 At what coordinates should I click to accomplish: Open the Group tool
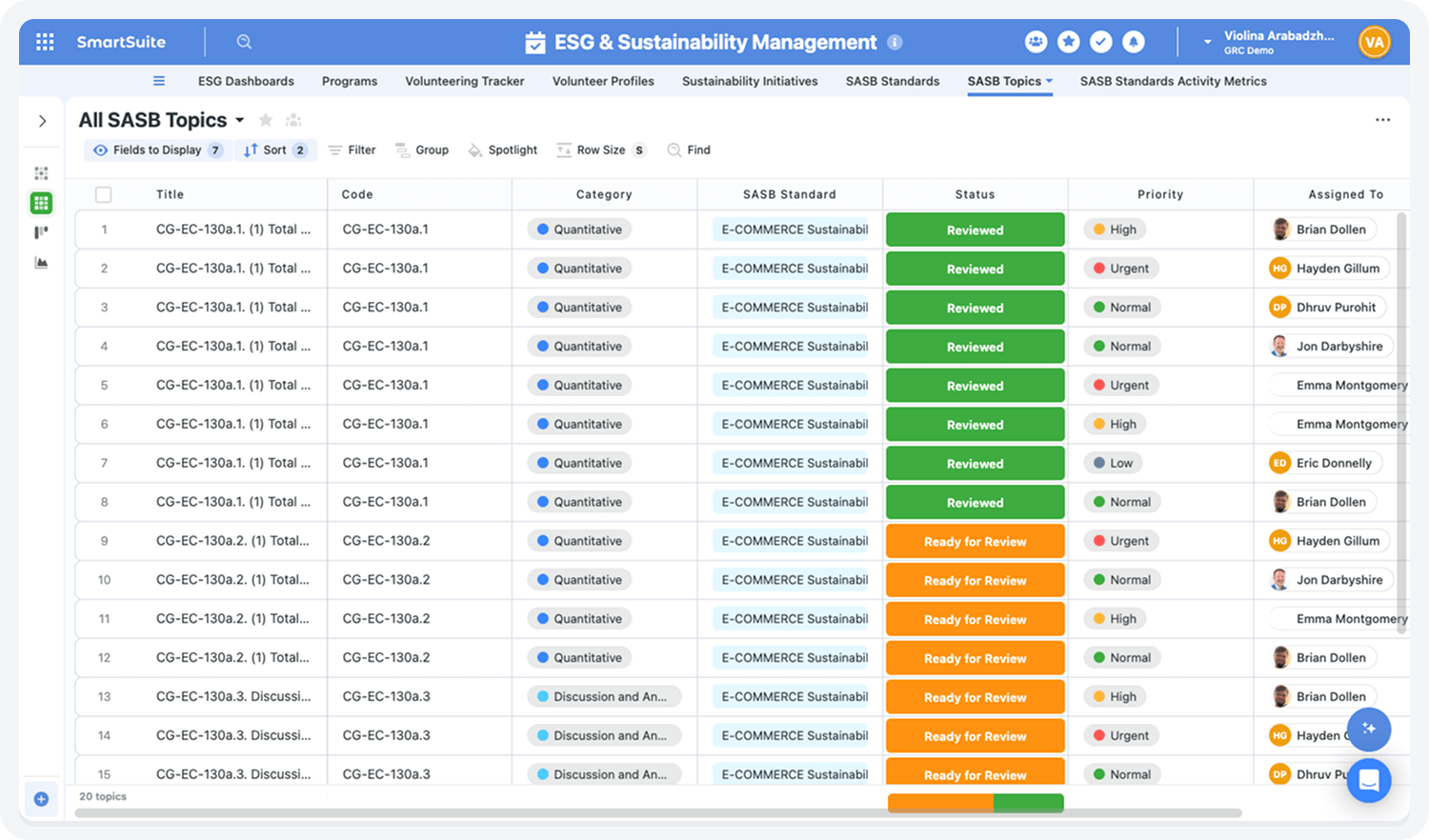click(422, 150)
